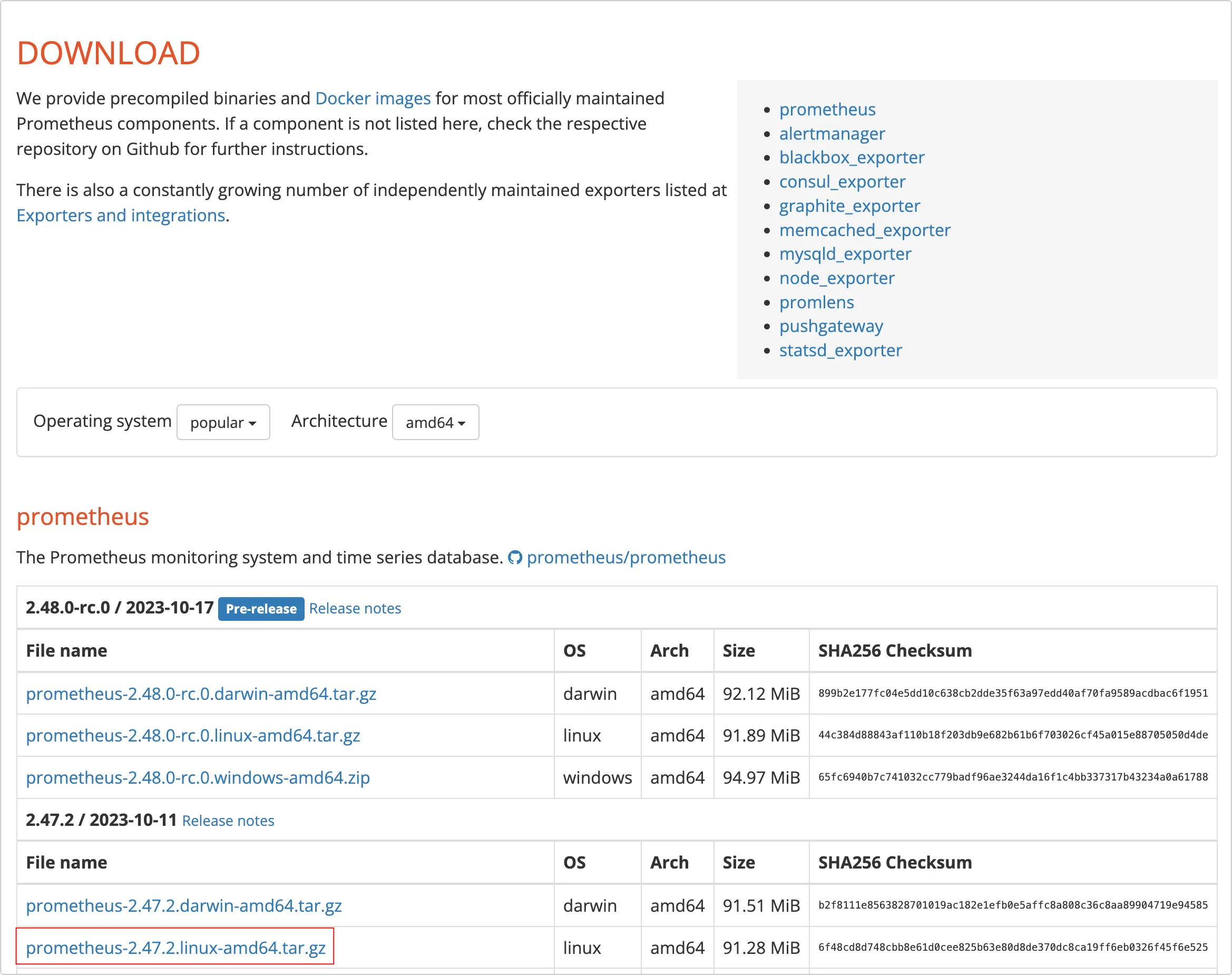The image size is (1232, 975).
Task: Open the Architecture amd64 dropdown
Action: click(435, 423)
